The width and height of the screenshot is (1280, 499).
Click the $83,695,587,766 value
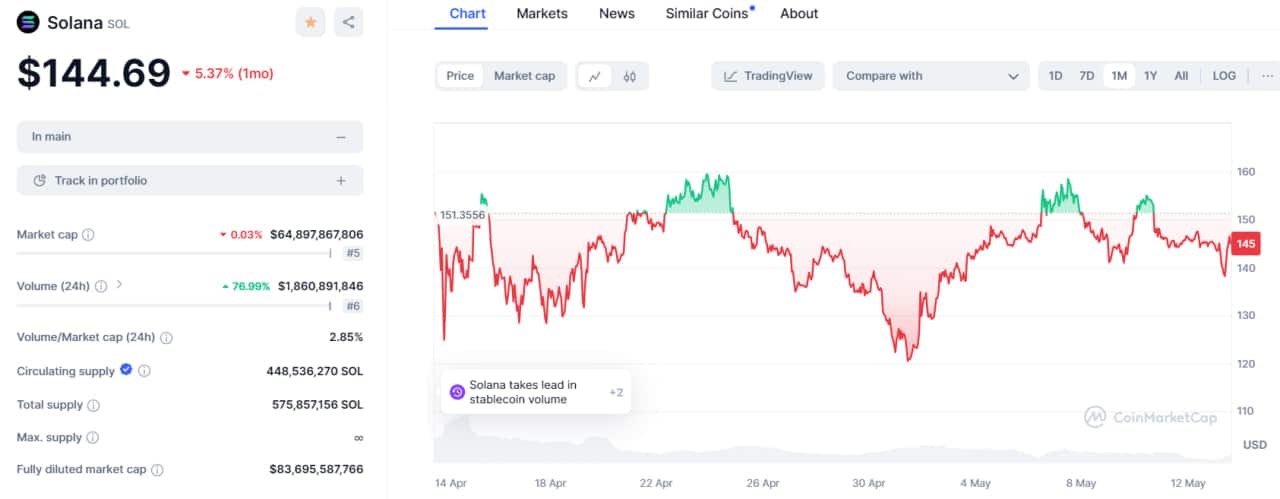click(x=317, y=470)
